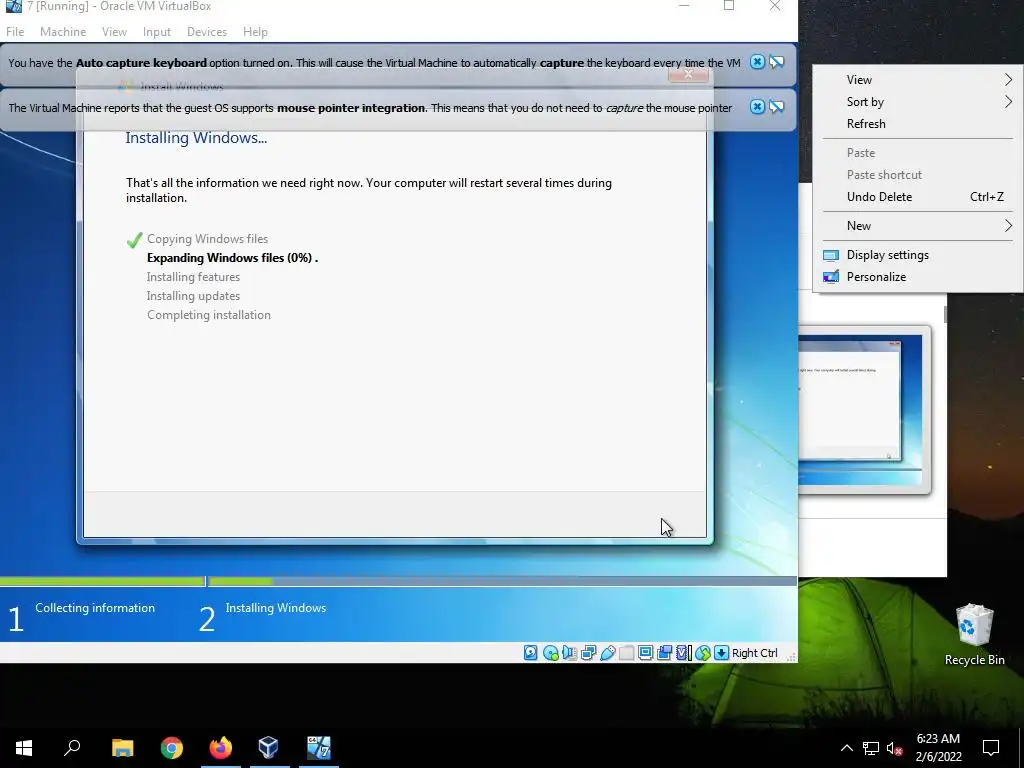
Task: Click the mouse integration status icon
Action: click(703, 652)
